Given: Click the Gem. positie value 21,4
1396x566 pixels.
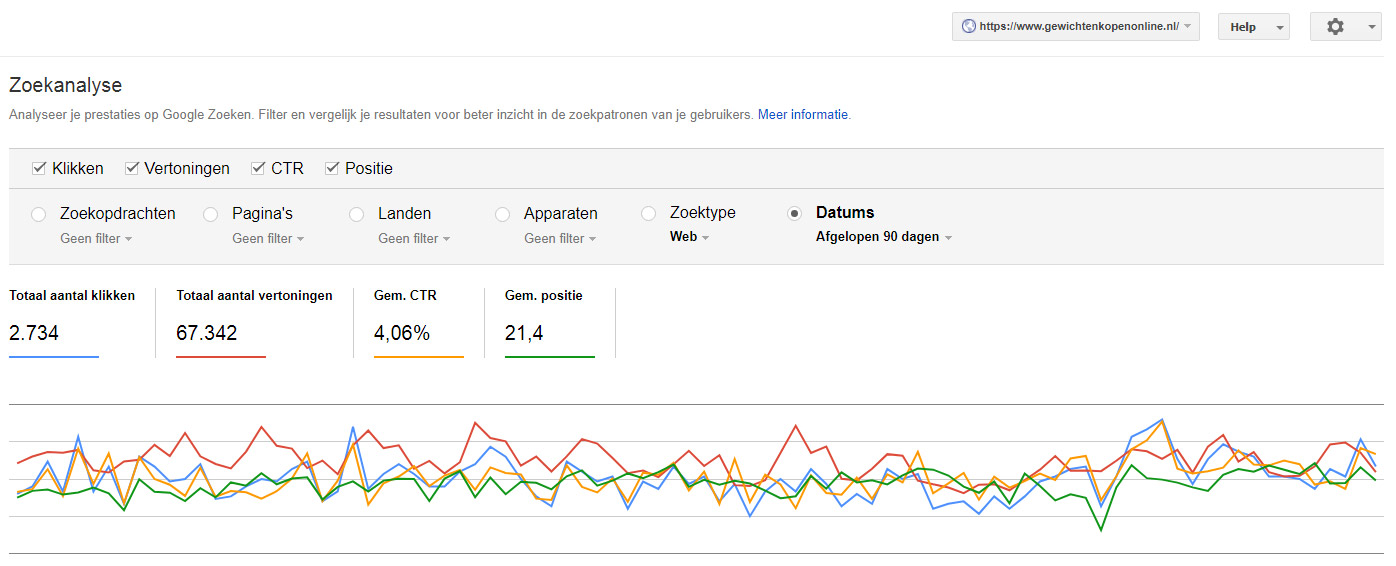Looking at the screenshot, I should pyautogui.click(x=524, y=333).
